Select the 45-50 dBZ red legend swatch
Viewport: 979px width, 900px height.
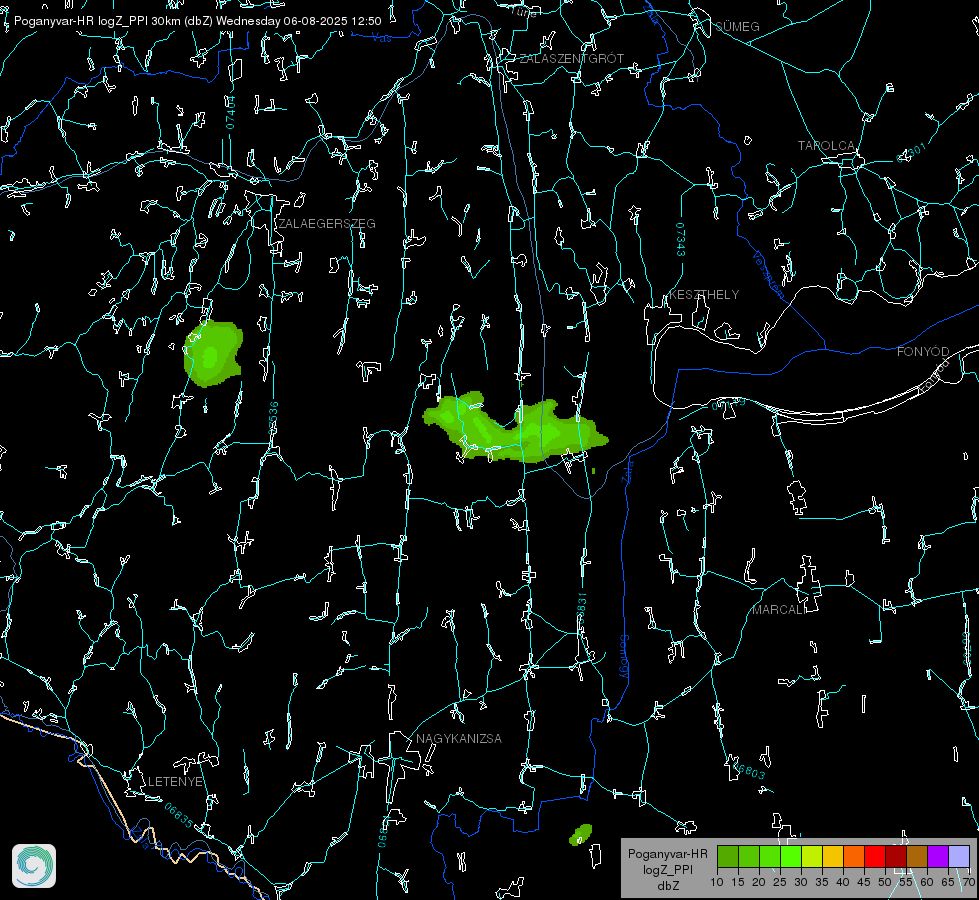875,856
